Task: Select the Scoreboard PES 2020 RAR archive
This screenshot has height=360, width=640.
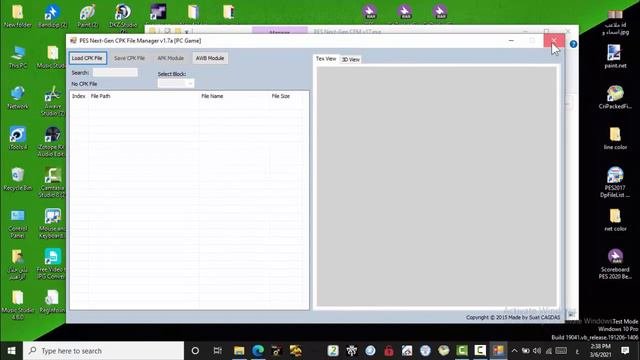Action: [615, 264]
